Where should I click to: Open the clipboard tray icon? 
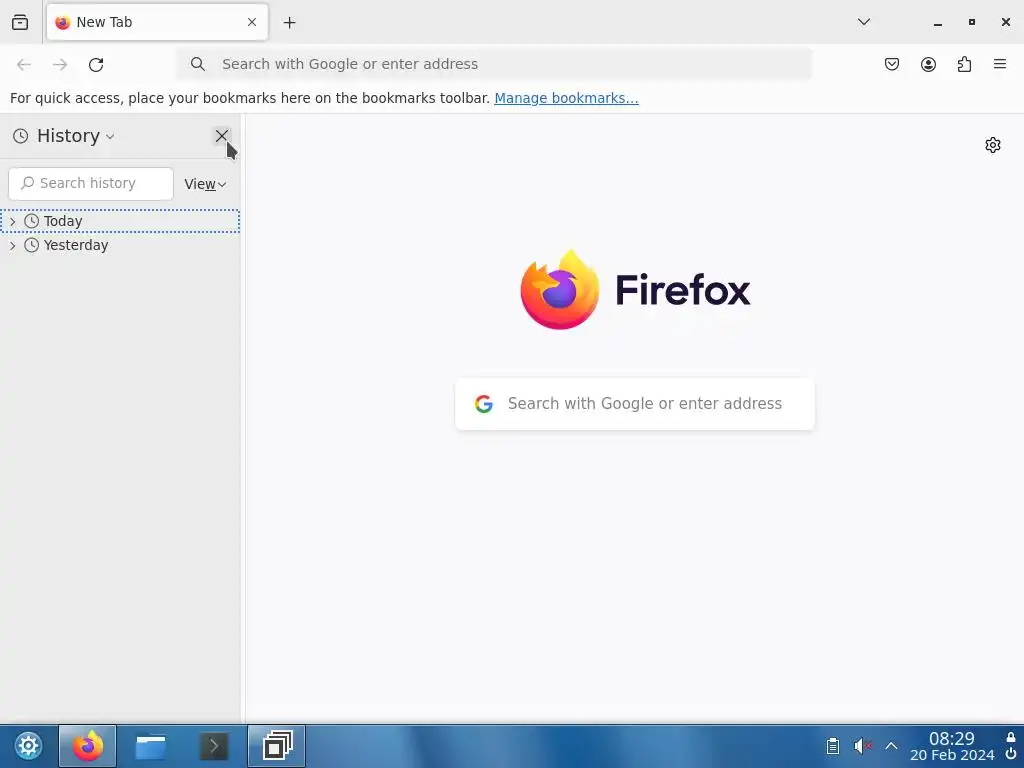click(833, 746)
